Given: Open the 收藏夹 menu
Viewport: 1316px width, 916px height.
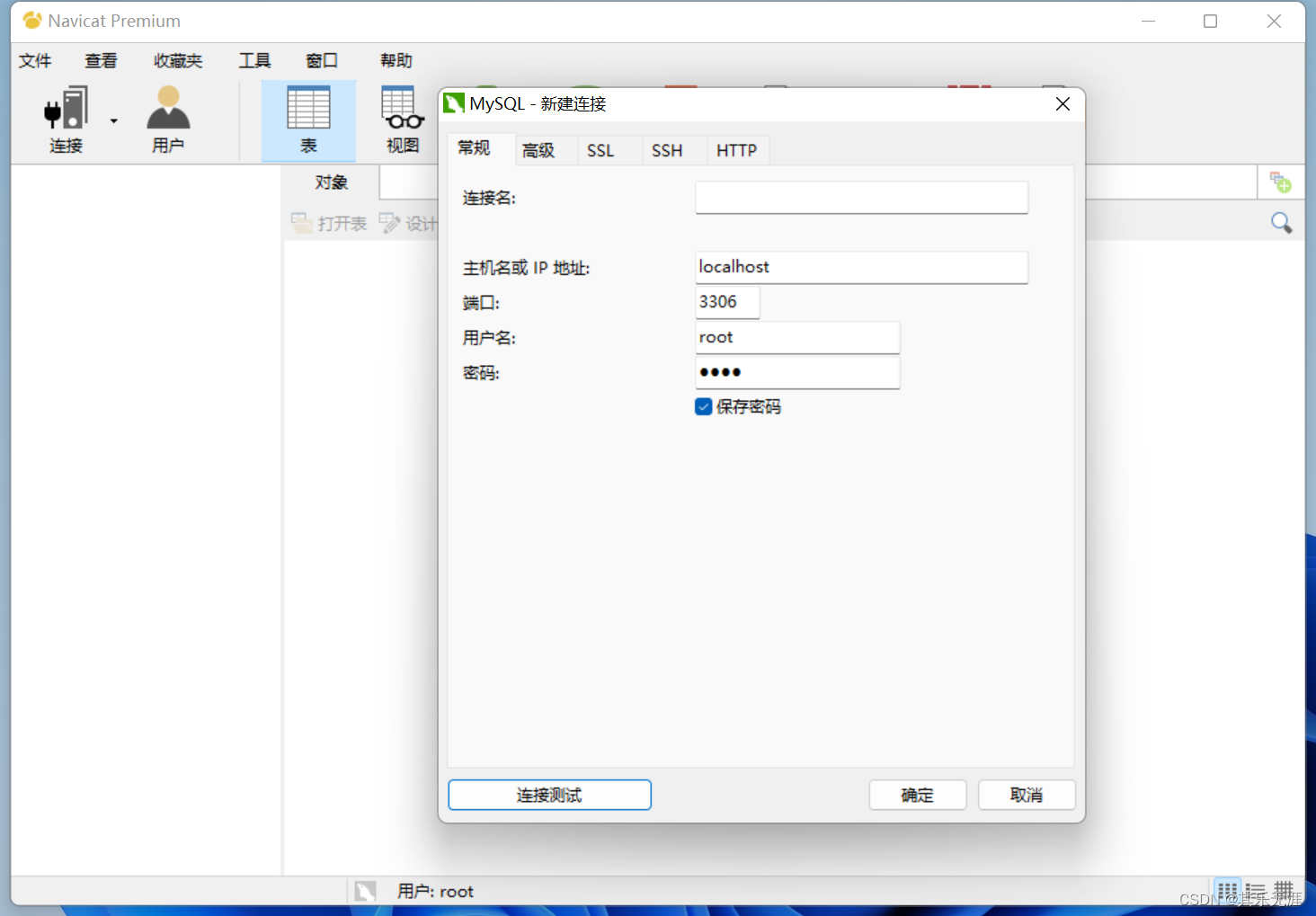Looking at the screenshot, I should (178, 60).
